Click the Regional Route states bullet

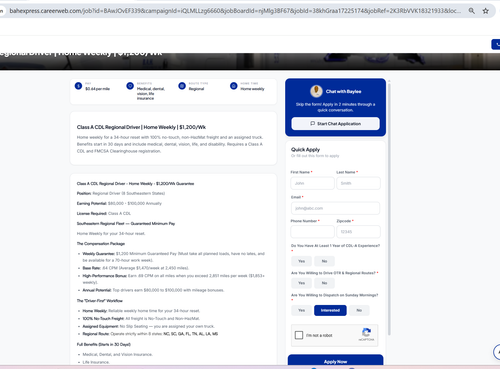click(150, 334)
